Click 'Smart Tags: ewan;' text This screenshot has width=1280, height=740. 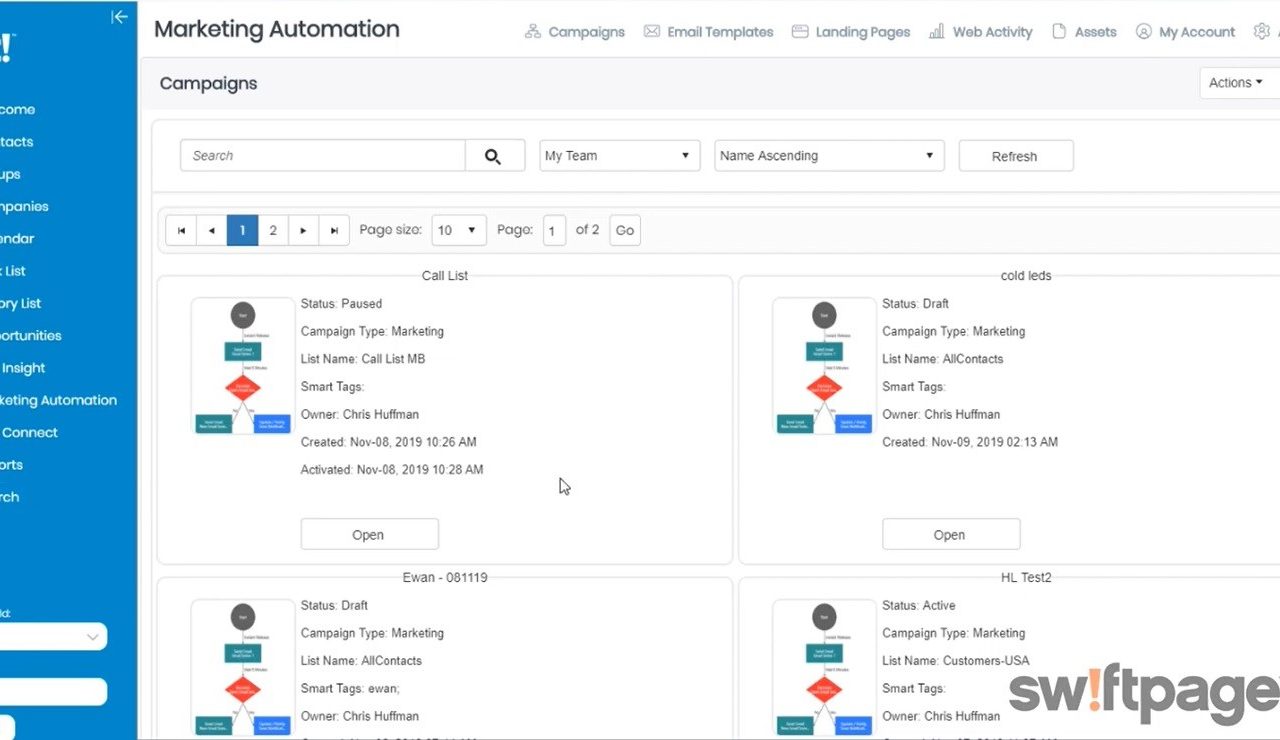click(350, 688)
